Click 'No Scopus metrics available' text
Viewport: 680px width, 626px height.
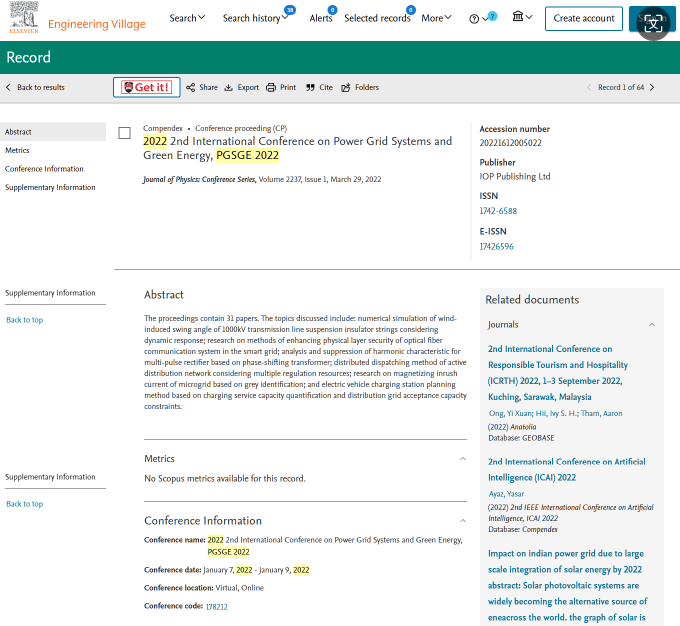pos(225,479)
